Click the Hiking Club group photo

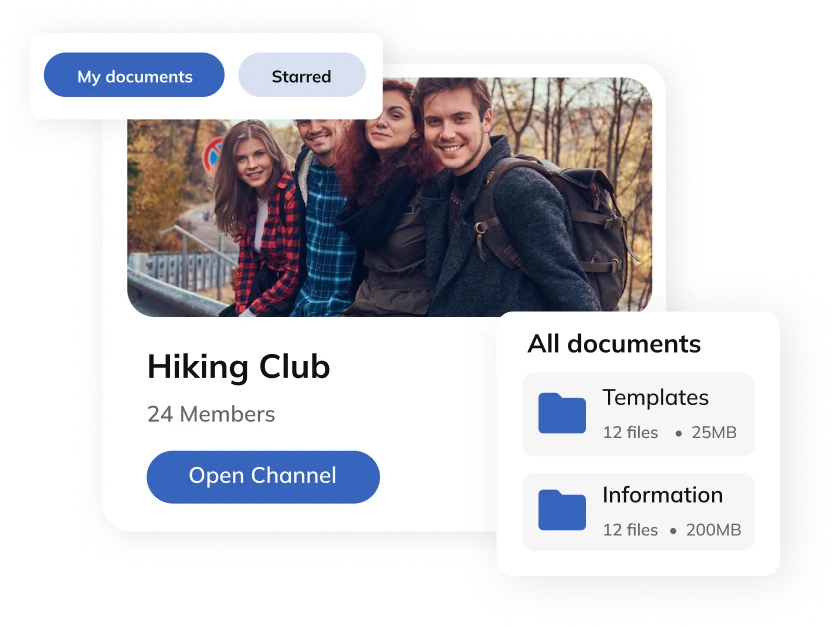(x=389, y=197)
